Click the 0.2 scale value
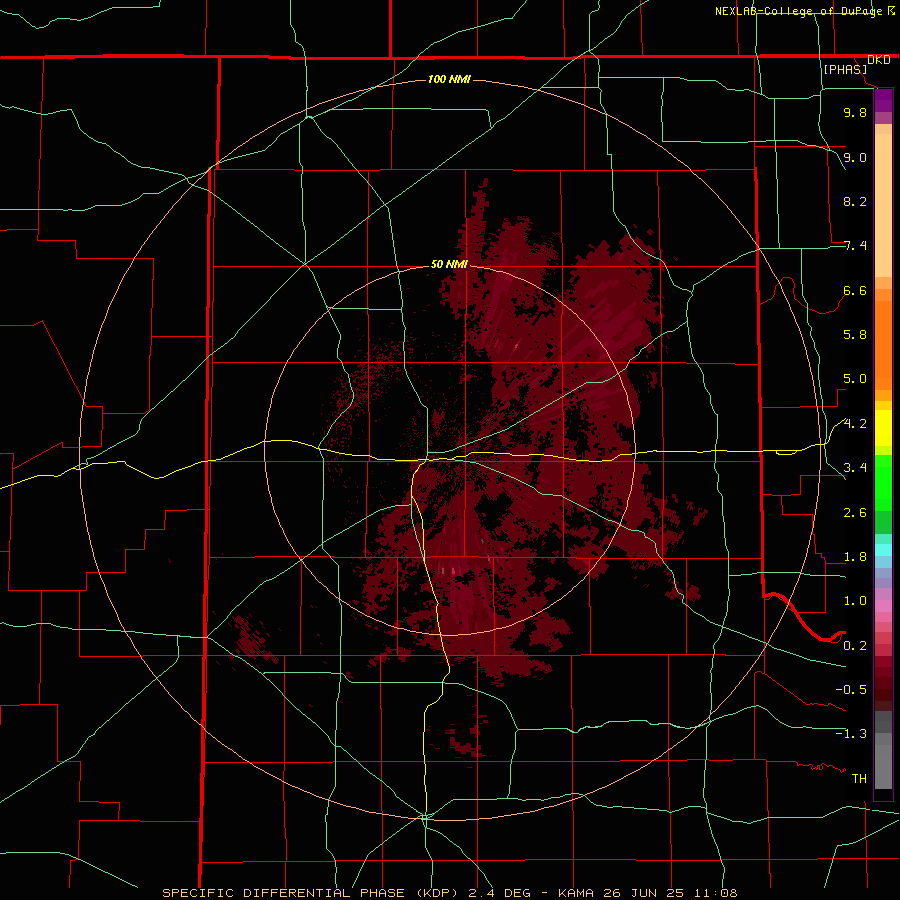Viewport: 900px width, 900px height. point(855,646)
